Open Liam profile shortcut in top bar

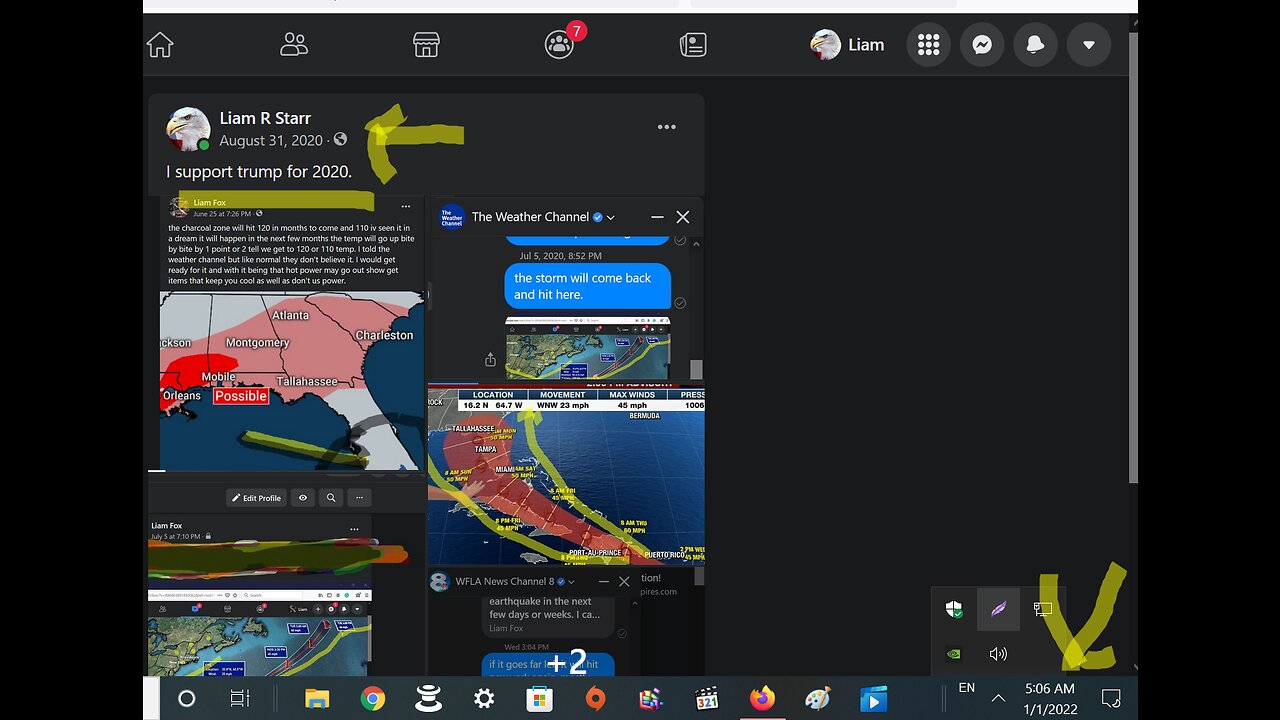[848, 45]
